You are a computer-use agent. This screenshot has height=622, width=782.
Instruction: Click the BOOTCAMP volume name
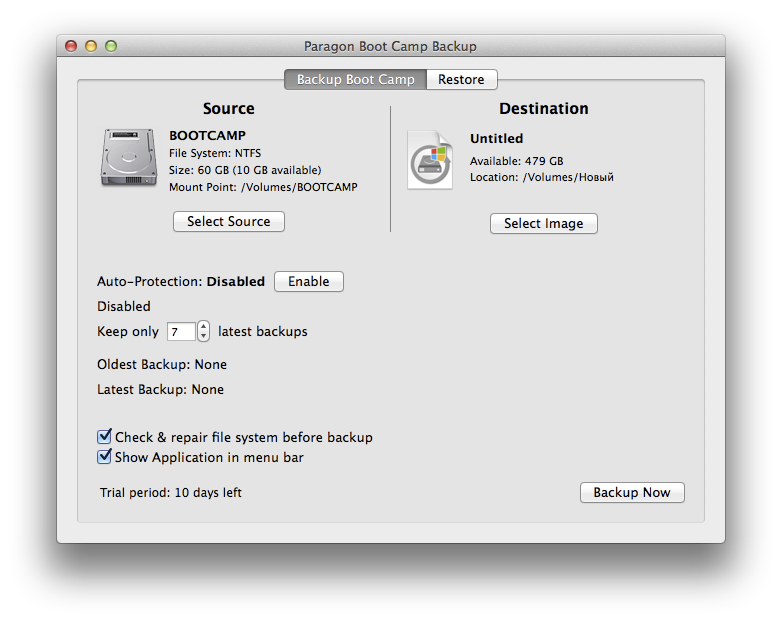click(x=207, y=135)
